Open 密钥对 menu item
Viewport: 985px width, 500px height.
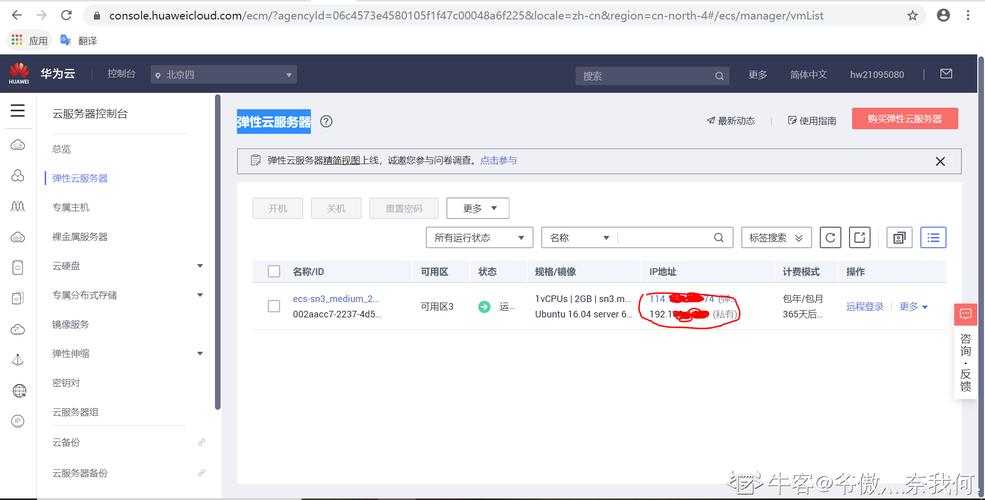point(66,383)
